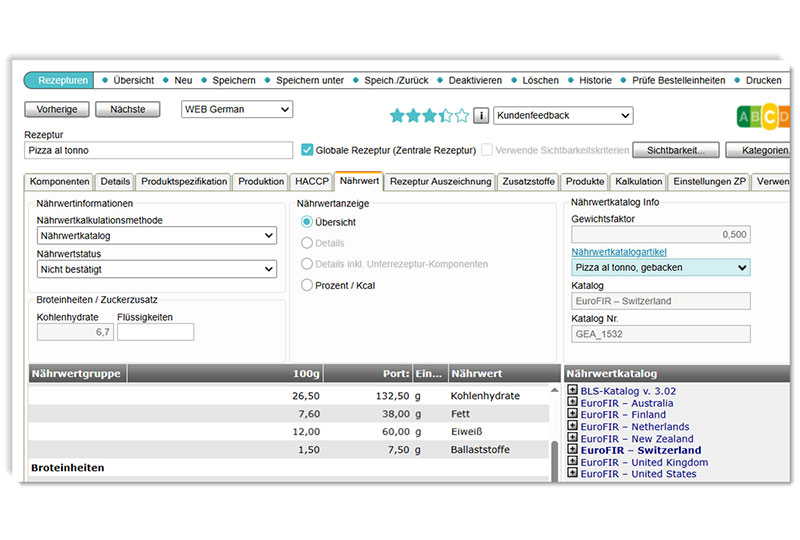Image resolution: width=800 pixels, height=540 pixels.
Task: Expand the EuroFIR – Switzerland node
Action: (x=572, y=449)
